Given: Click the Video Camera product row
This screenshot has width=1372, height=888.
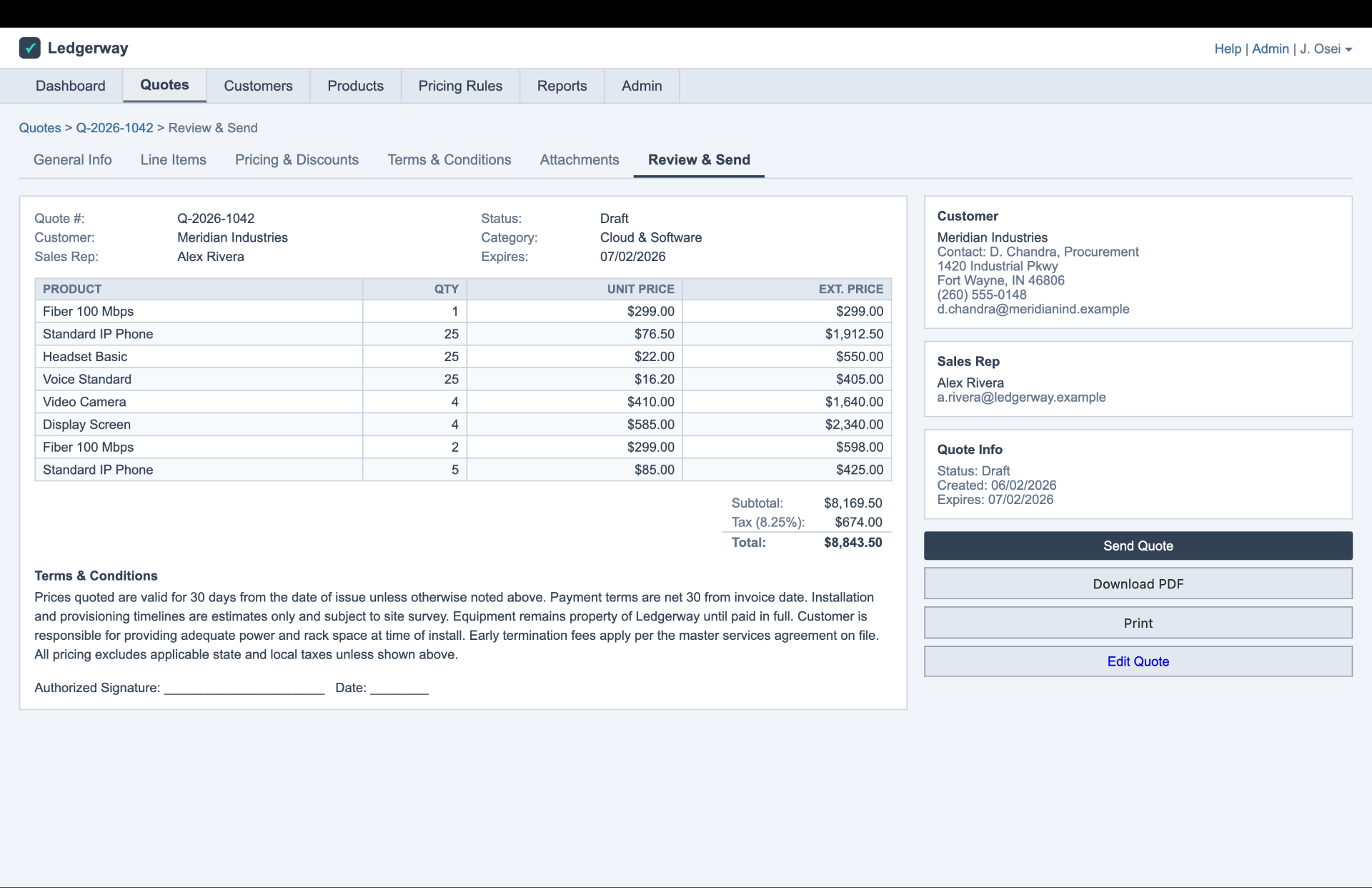Looking at the screenshot, I should pyautogui.click(x=463, y=402).
